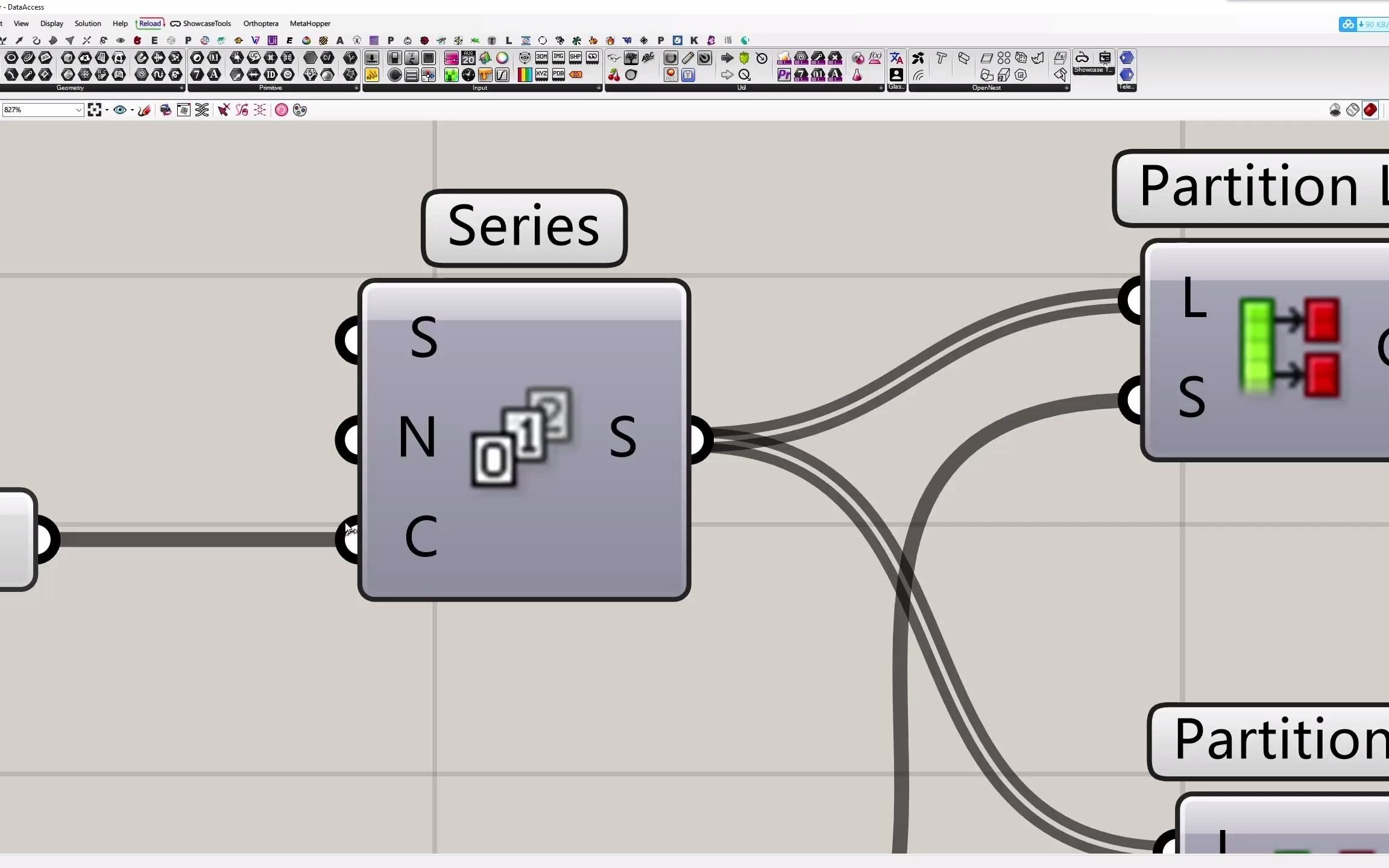Click the Zoom Extents frame icon
1389x868 pixels.
point(94,110)
